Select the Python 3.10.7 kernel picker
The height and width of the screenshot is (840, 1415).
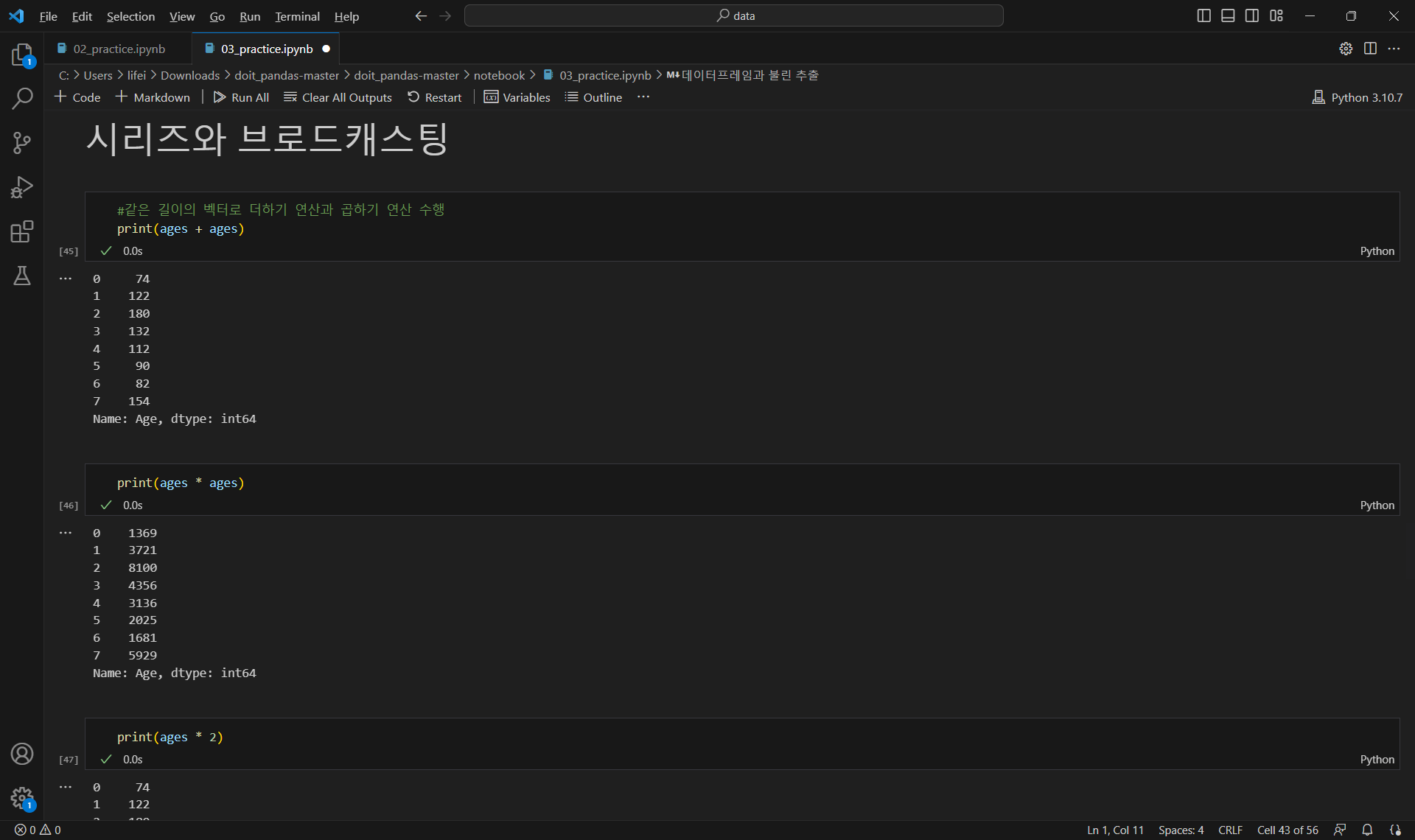pos(1358,97)
